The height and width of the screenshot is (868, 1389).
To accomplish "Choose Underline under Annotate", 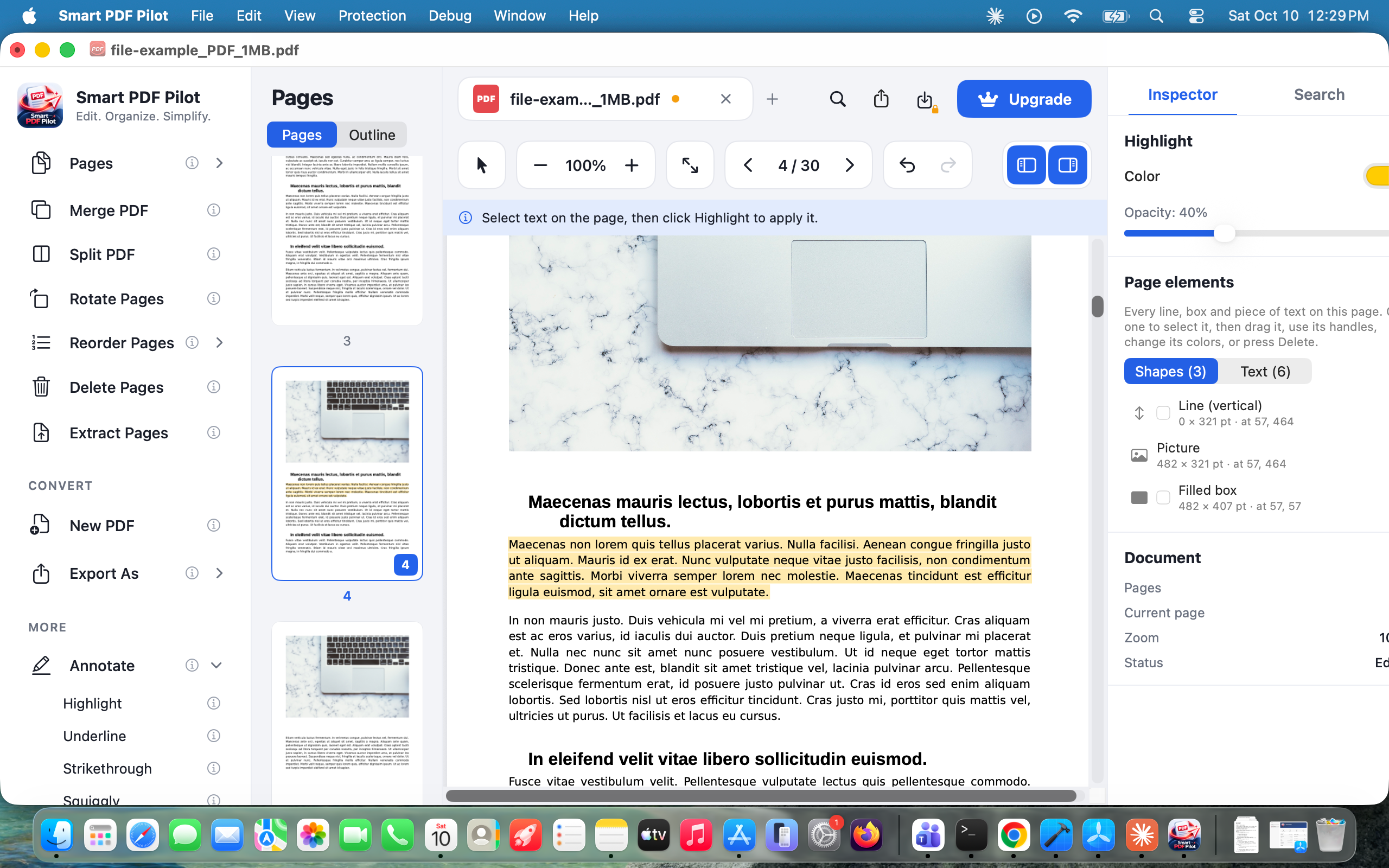I will tap(95, 736).
